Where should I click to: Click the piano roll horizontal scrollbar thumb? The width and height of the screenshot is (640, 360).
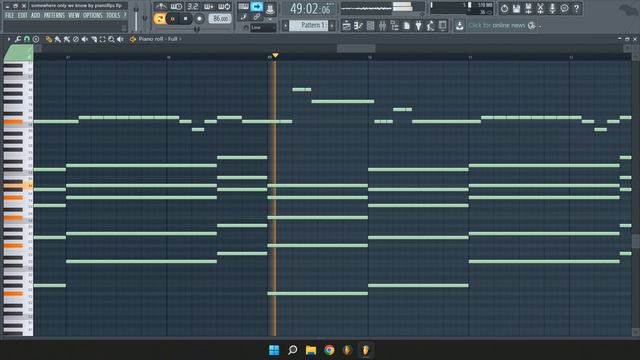click(356, 48)
